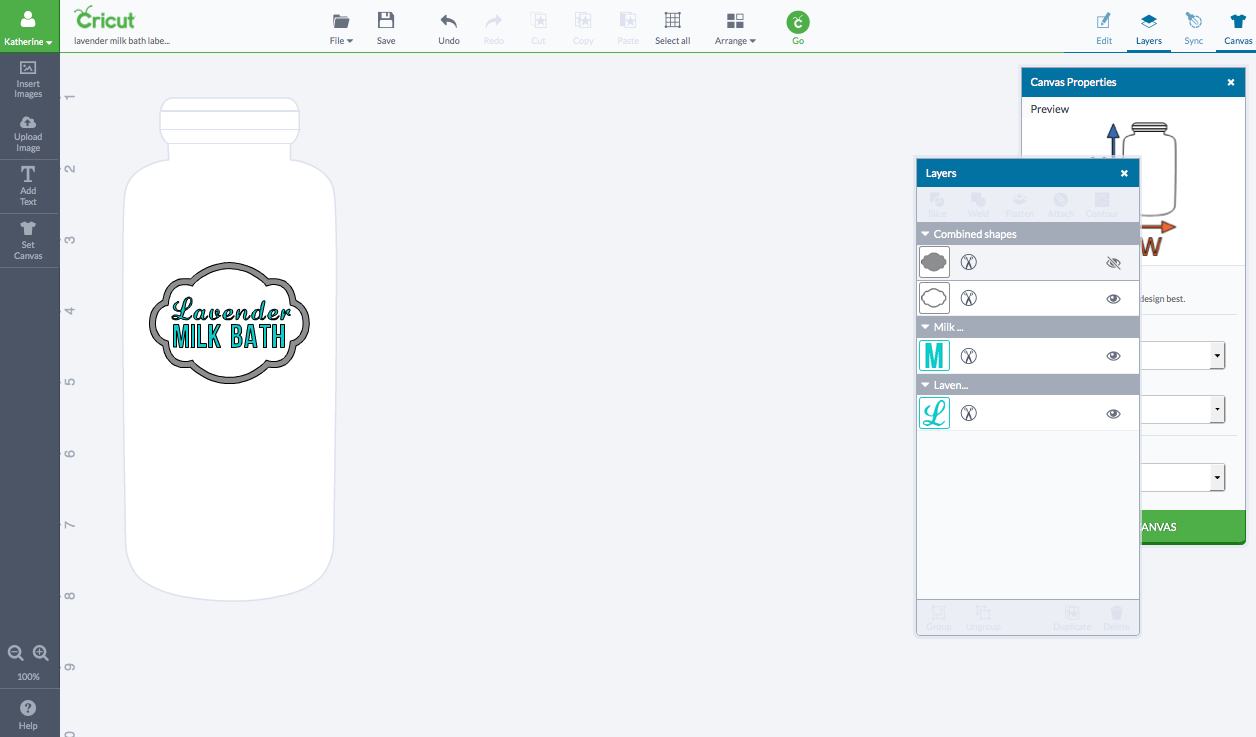The width and height of the screenshot is (1256, 737).
Task: Show the hidden gray filled shape layer
Action: point(1113,263)
